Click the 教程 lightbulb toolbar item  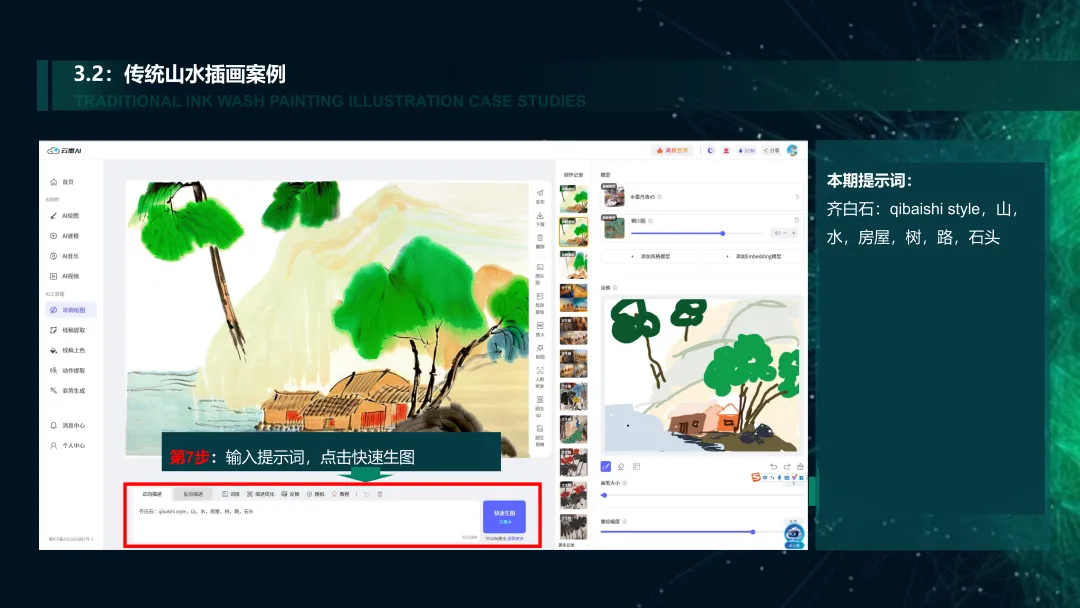click(340, 494)
